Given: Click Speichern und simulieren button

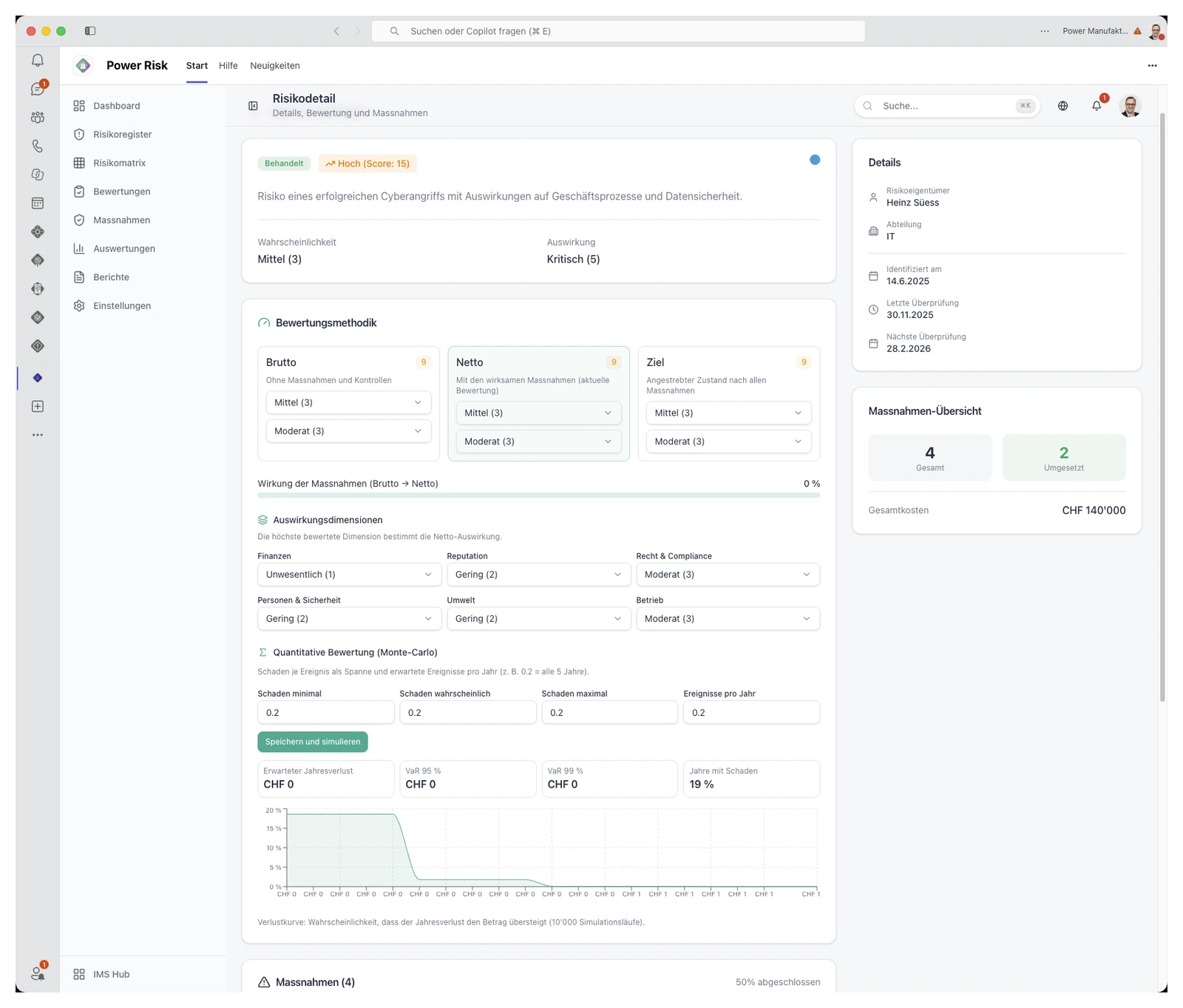Looking at the screenshot, I should tap(313, 742).
